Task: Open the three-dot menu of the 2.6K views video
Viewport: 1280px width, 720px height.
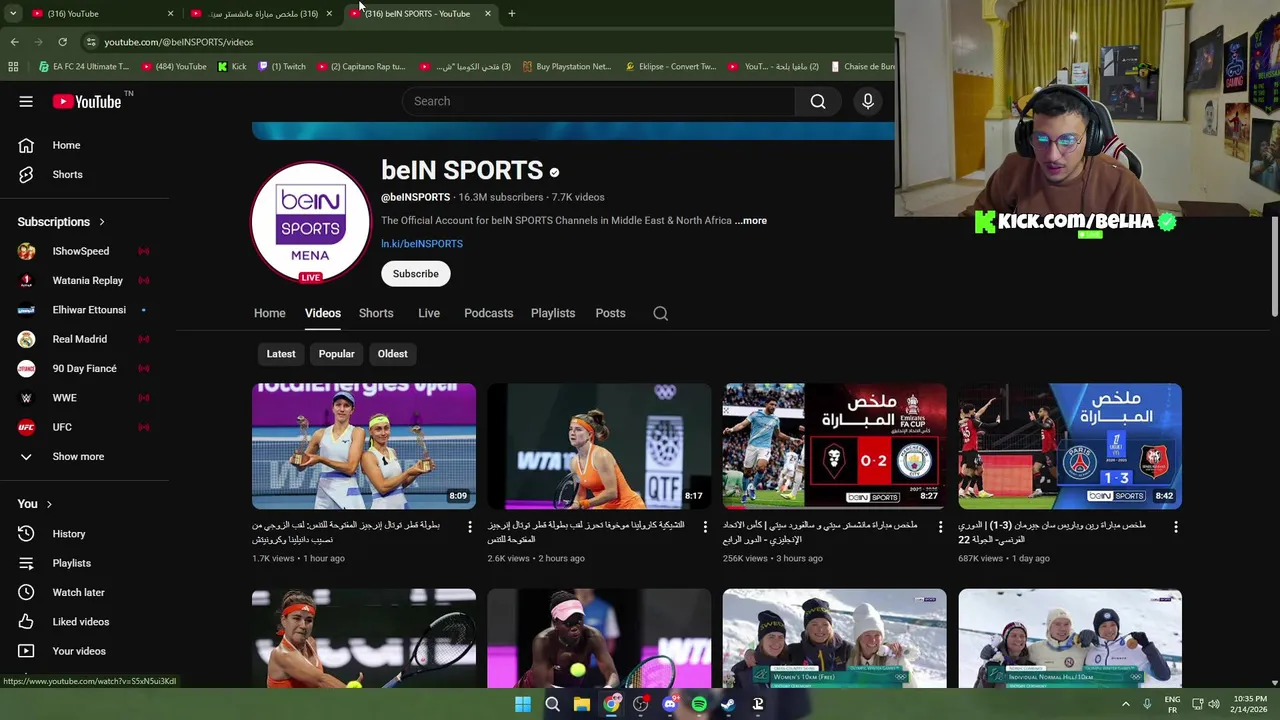Action: click(x=705, y=527)
